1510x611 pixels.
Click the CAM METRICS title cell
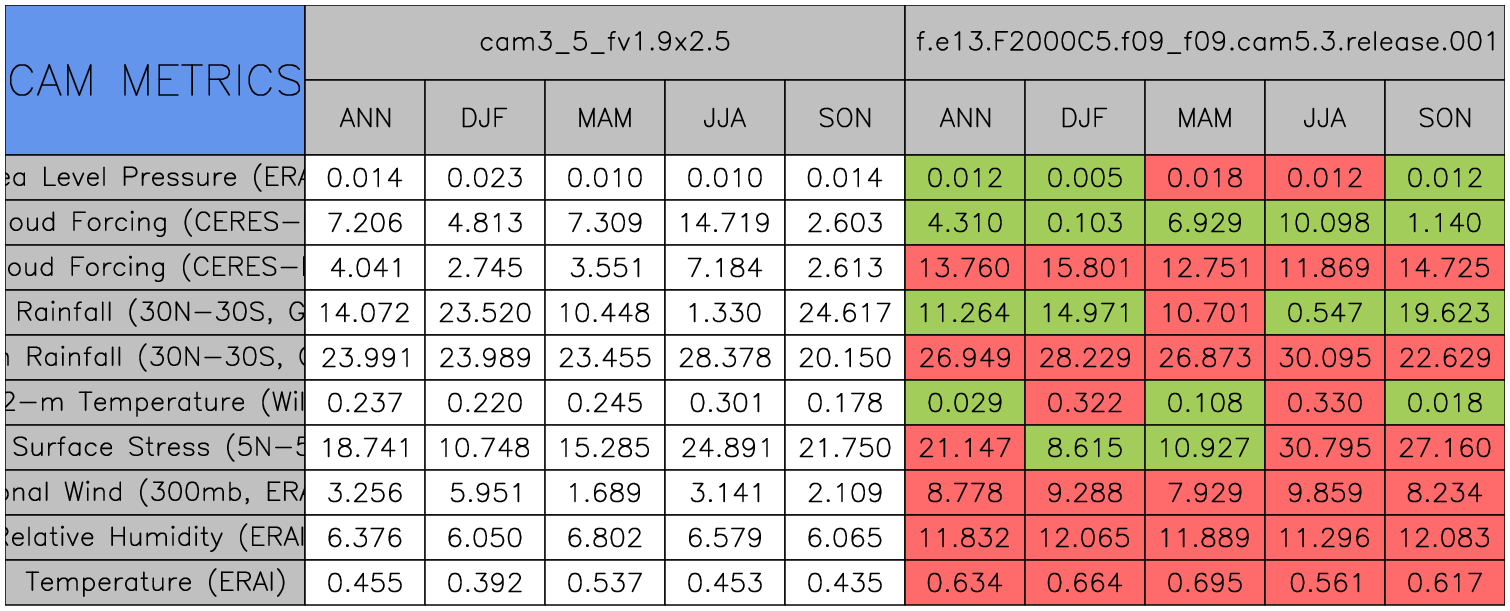[155, 80]
